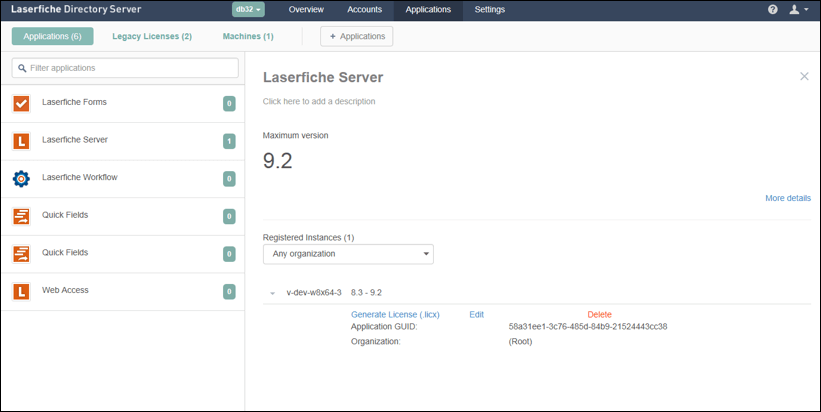This screenshot has height=412, width=821.
Task: Go to the Accounts menu
Action: (x=364, y=9)
